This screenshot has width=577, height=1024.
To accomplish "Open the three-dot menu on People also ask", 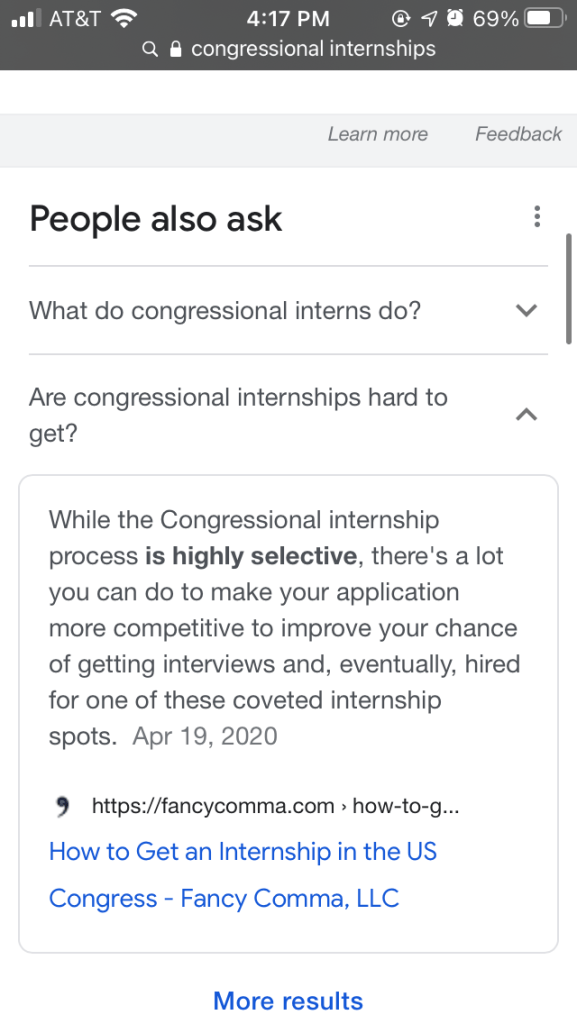I will tap(537, 216).
